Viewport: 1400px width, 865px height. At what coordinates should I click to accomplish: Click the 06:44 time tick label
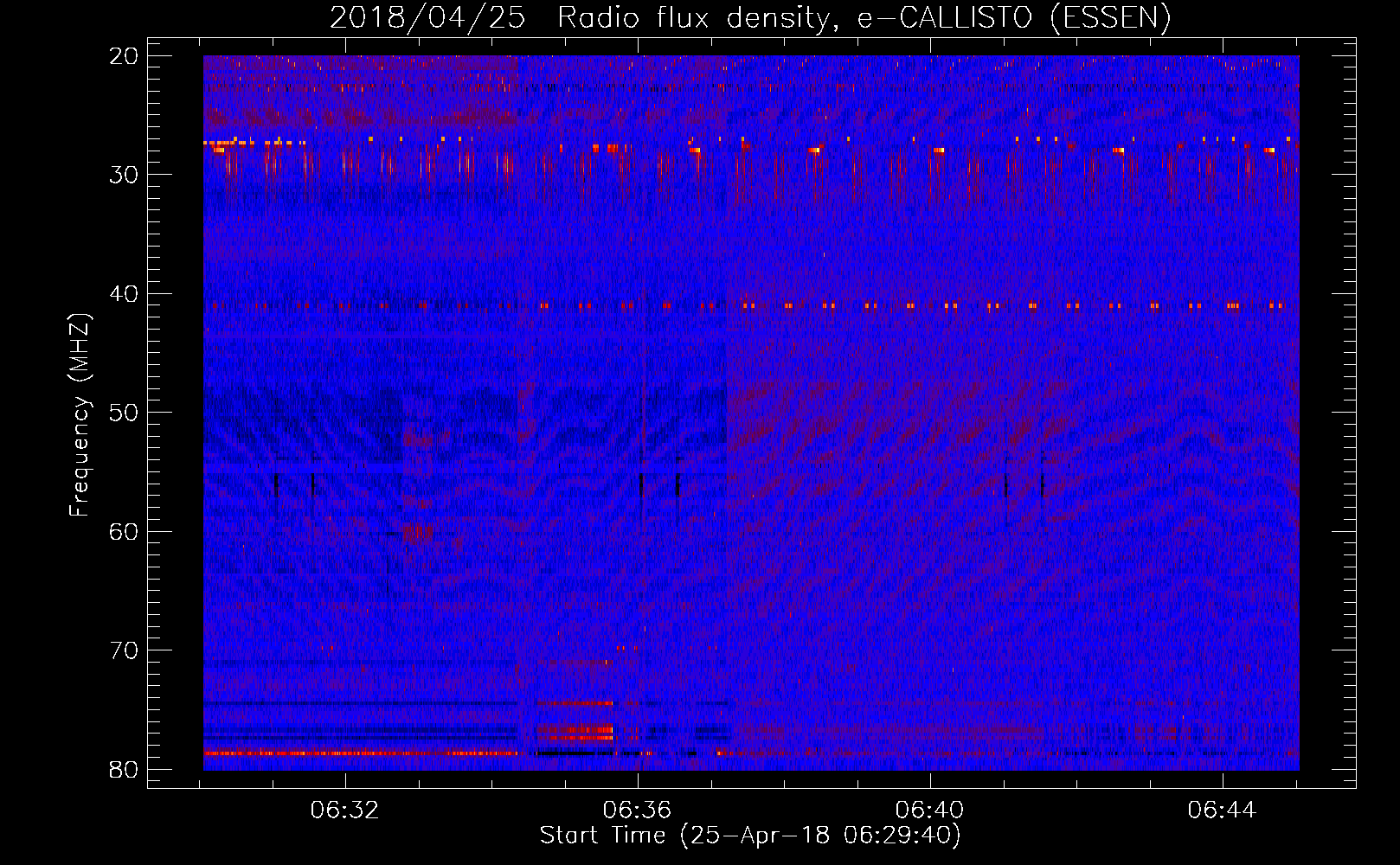click(x=1222, y=811)
